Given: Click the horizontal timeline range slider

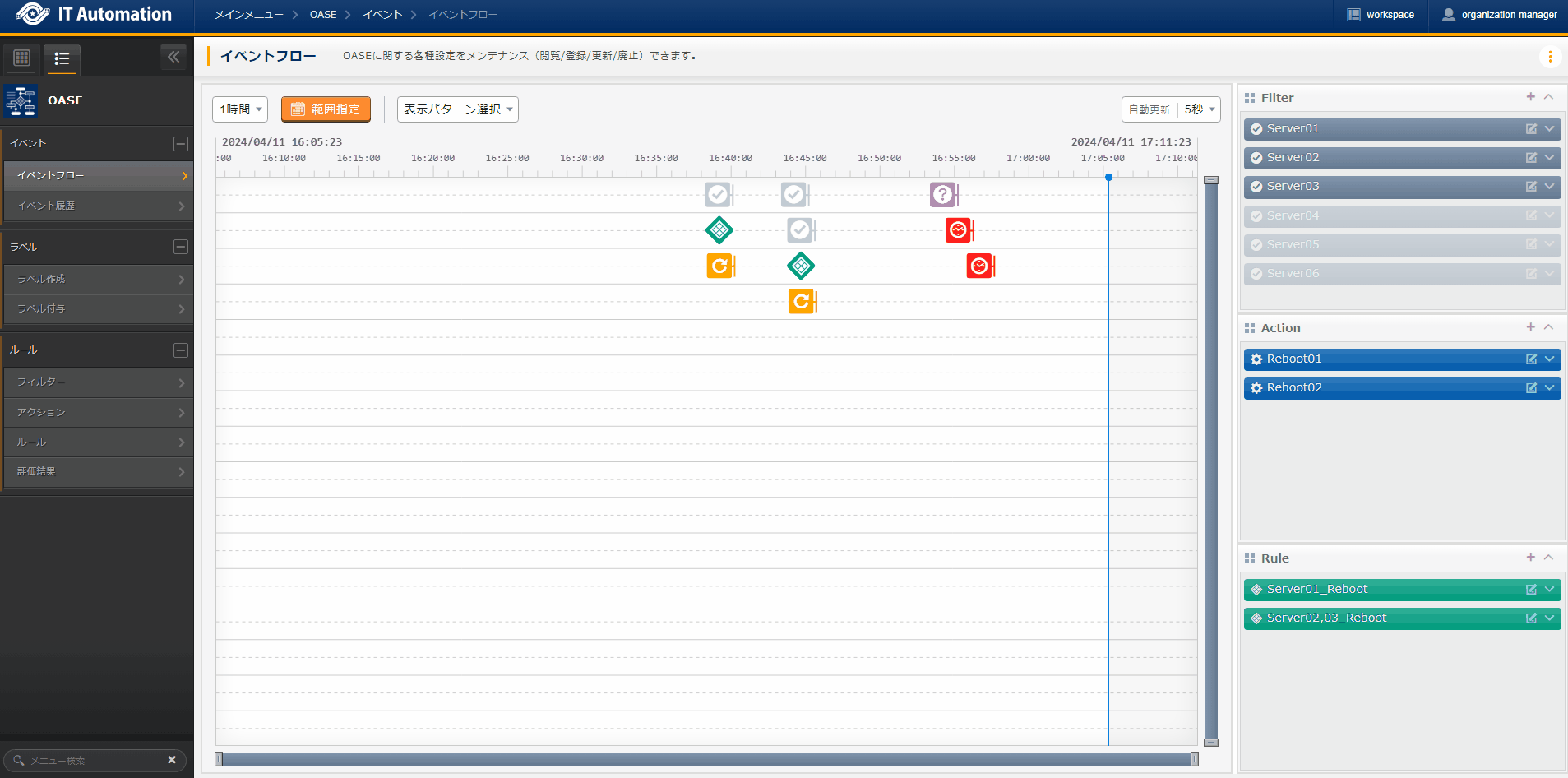Looking at the screenshot, I should [706, 759].
